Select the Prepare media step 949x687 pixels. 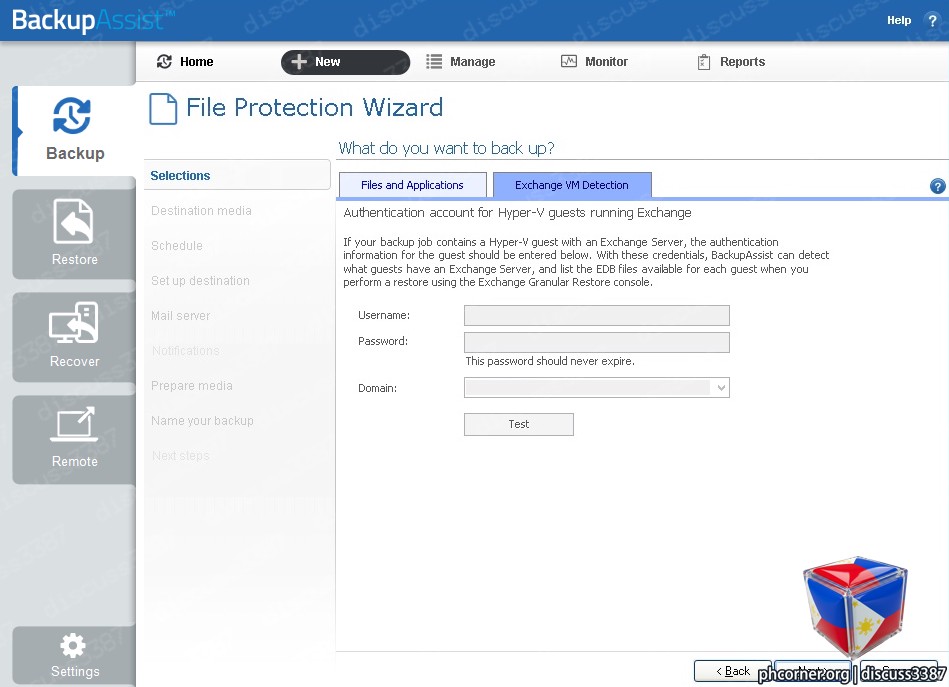(192, 386)
